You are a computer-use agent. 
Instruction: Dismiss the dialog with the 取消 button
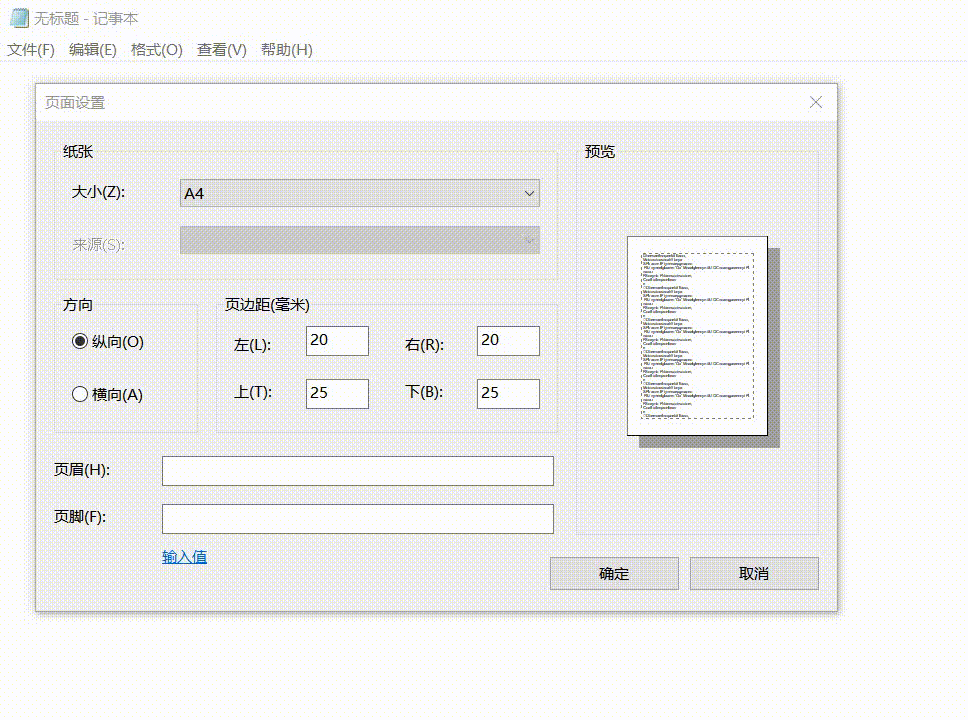pos(753,573)
